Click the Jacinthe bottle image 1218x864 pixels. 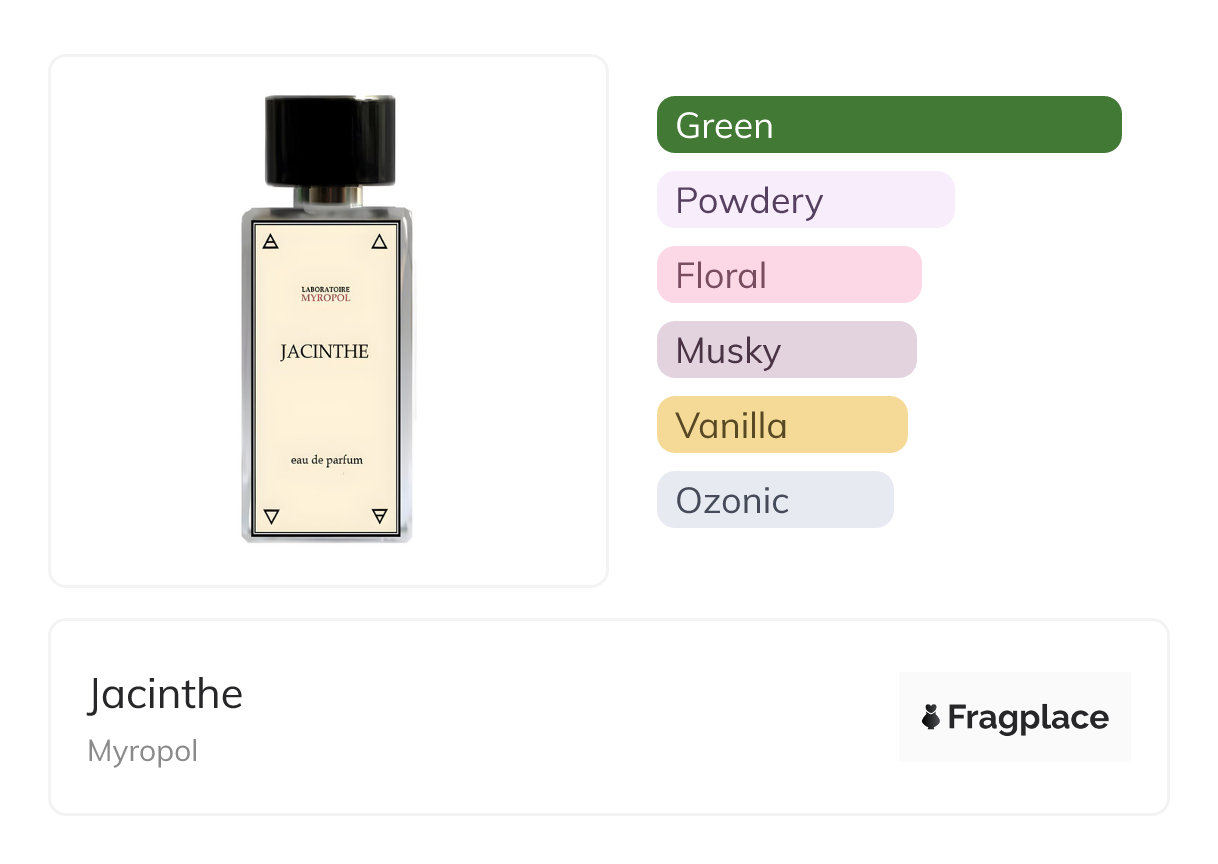327,319
